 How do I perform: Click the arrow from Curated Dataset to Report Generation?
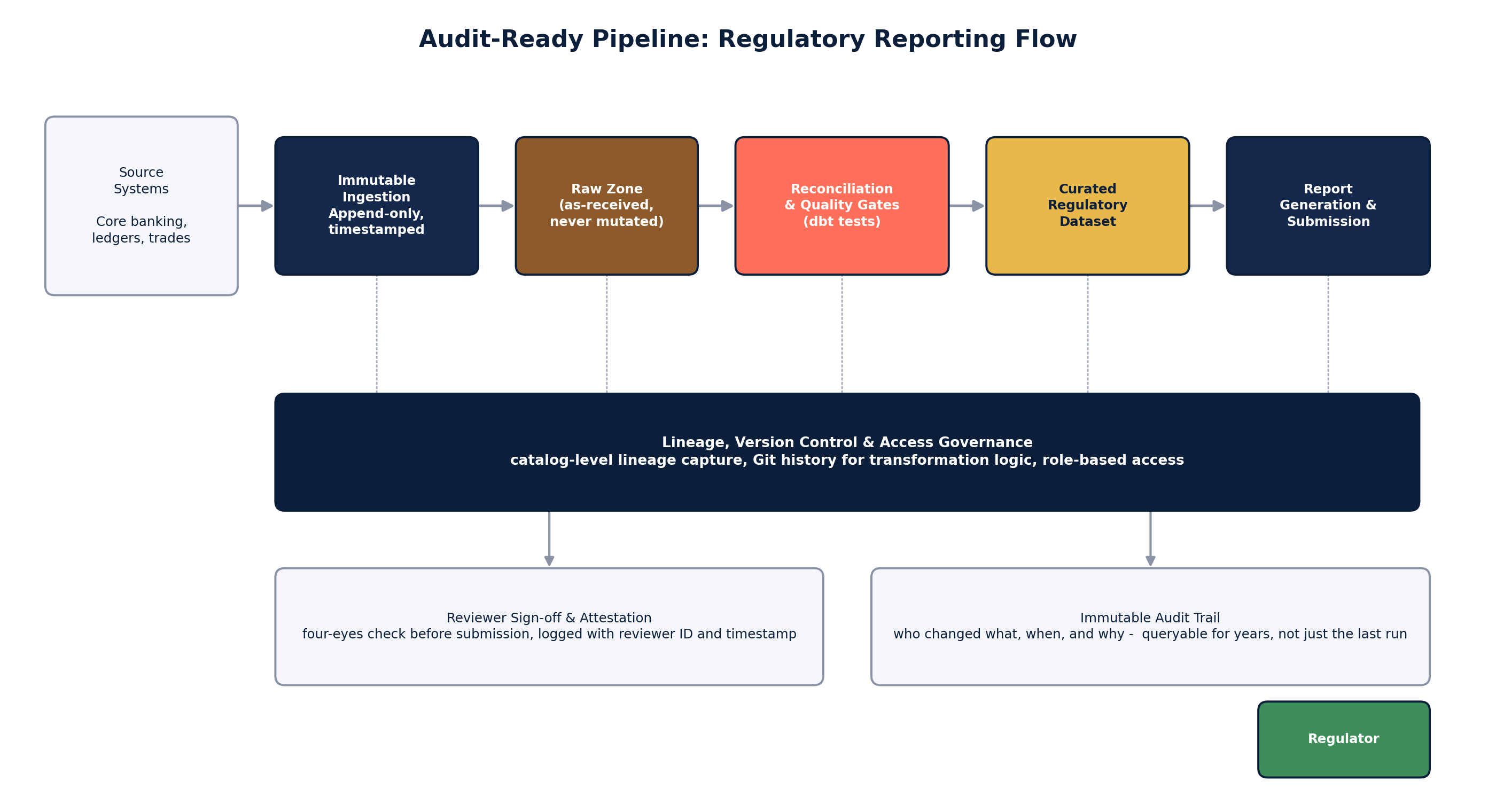tap(1207, 206)
